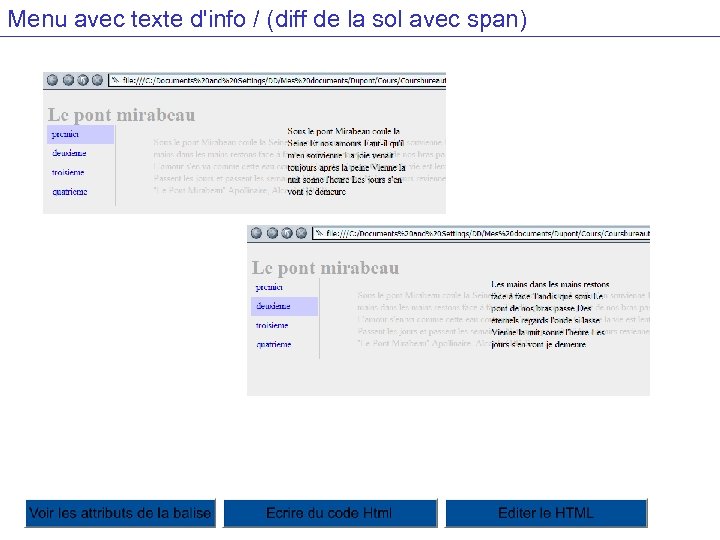This screenshot has height=540, width=720.
Task: Click page icon inside upper browser address bar
Action: 116,80
